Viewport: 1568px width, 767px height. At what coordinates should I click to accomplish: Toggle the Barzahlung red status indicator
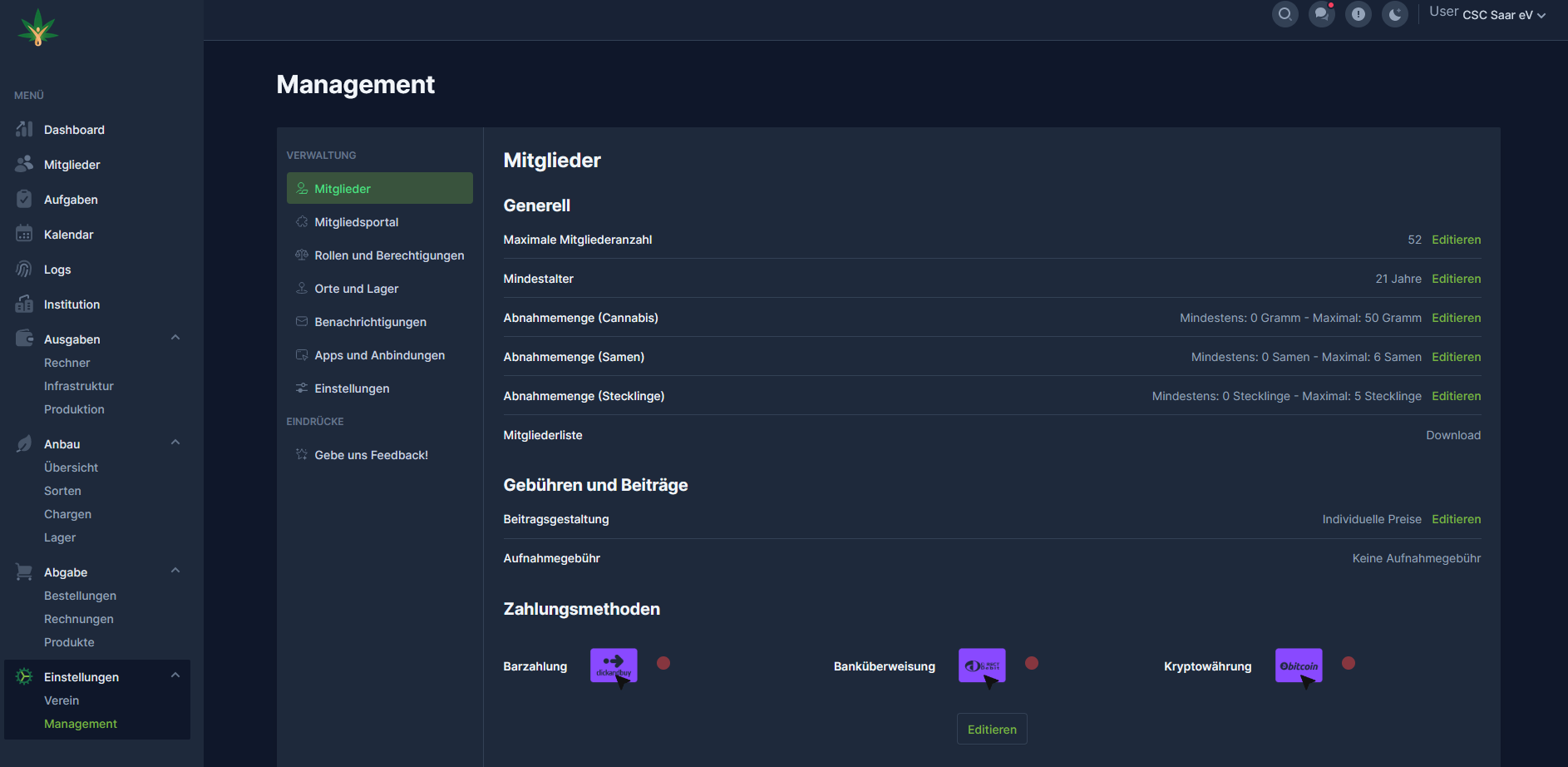coord(663,663)
